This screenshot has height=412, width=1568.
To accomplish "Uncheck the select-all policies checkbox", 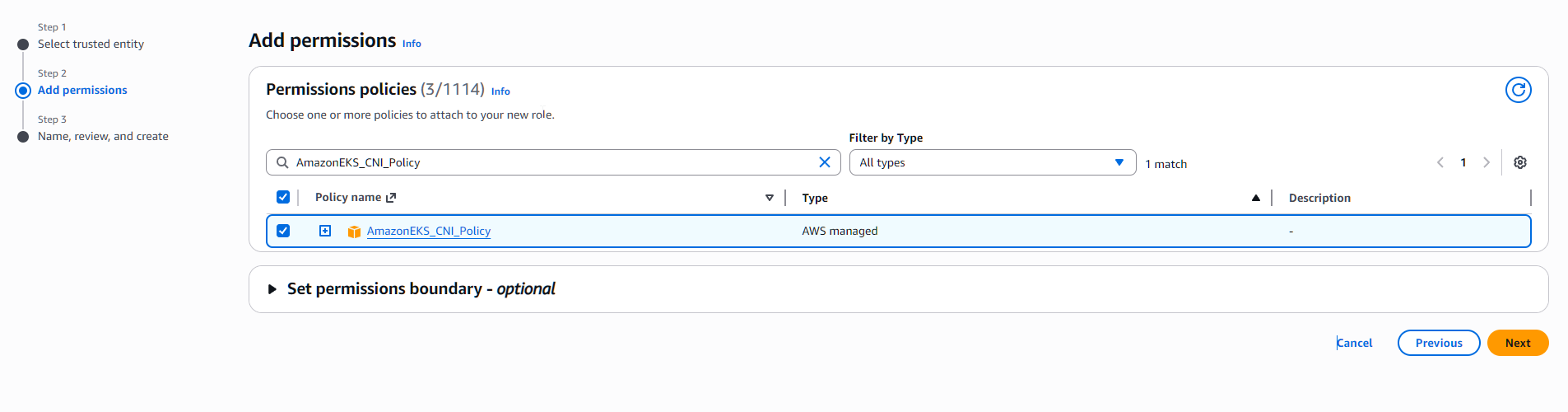I will (283, 197).
